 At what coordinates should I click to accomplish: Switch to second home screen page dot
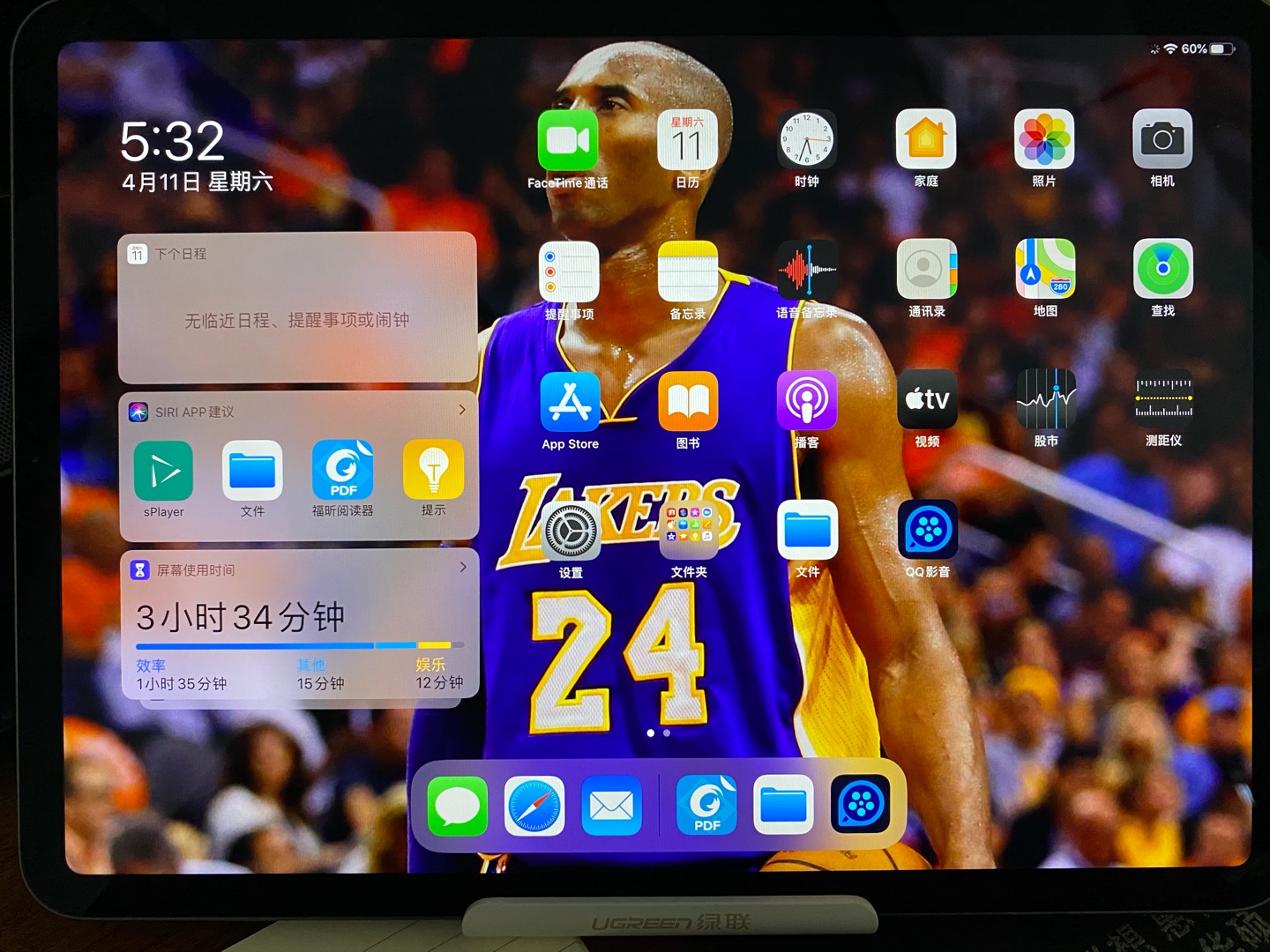pyautogui.click(x=667, y=733)
